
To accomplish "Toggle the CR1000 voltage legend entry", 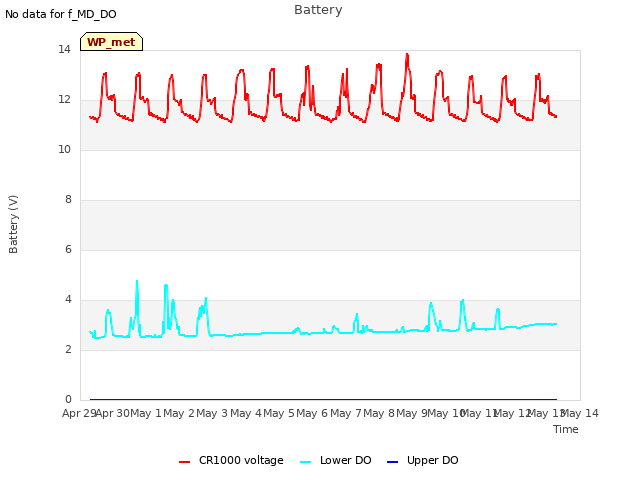I will (231, 460).
